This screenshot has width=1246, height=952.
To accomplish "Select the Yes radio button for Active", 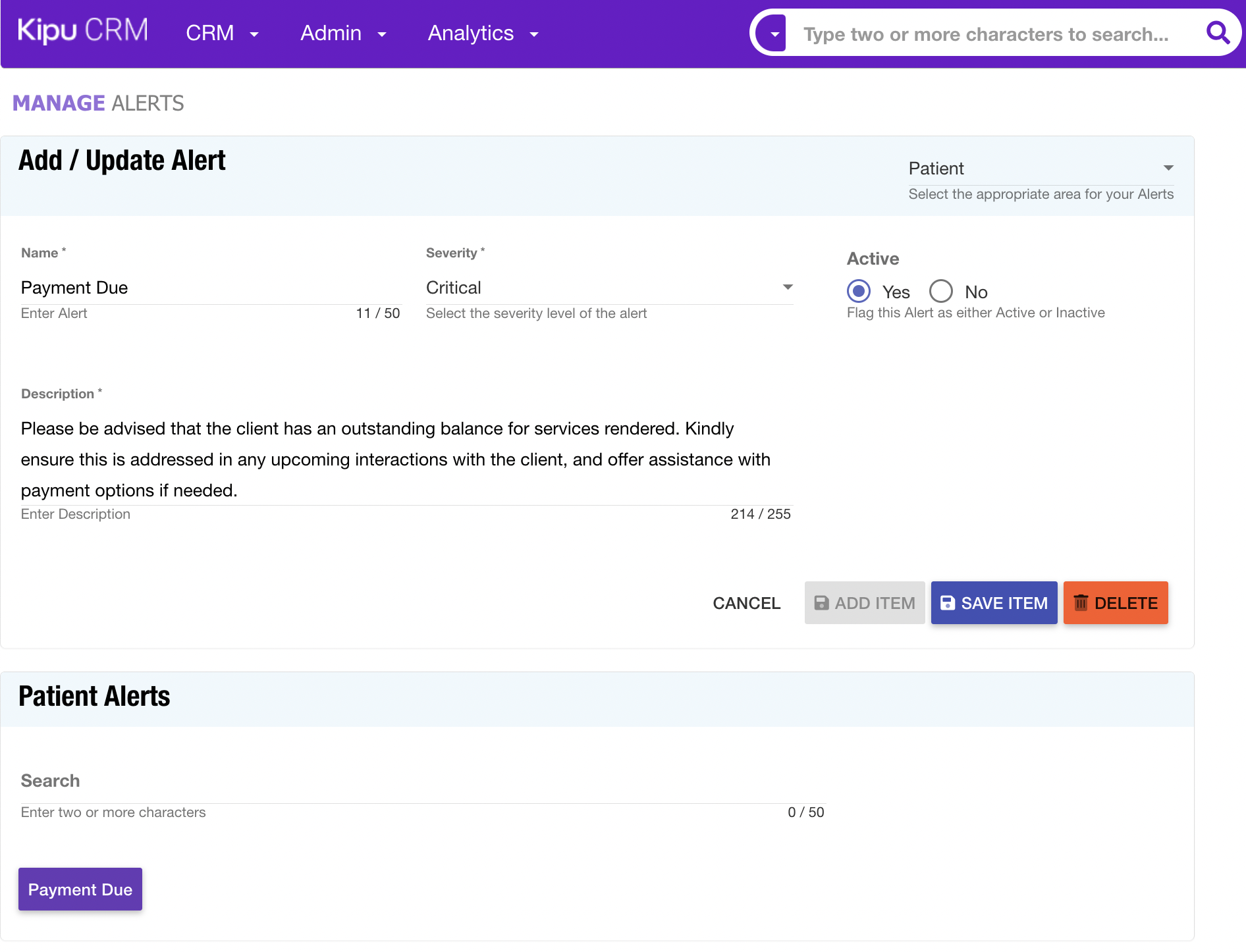I will pos(859,291).
